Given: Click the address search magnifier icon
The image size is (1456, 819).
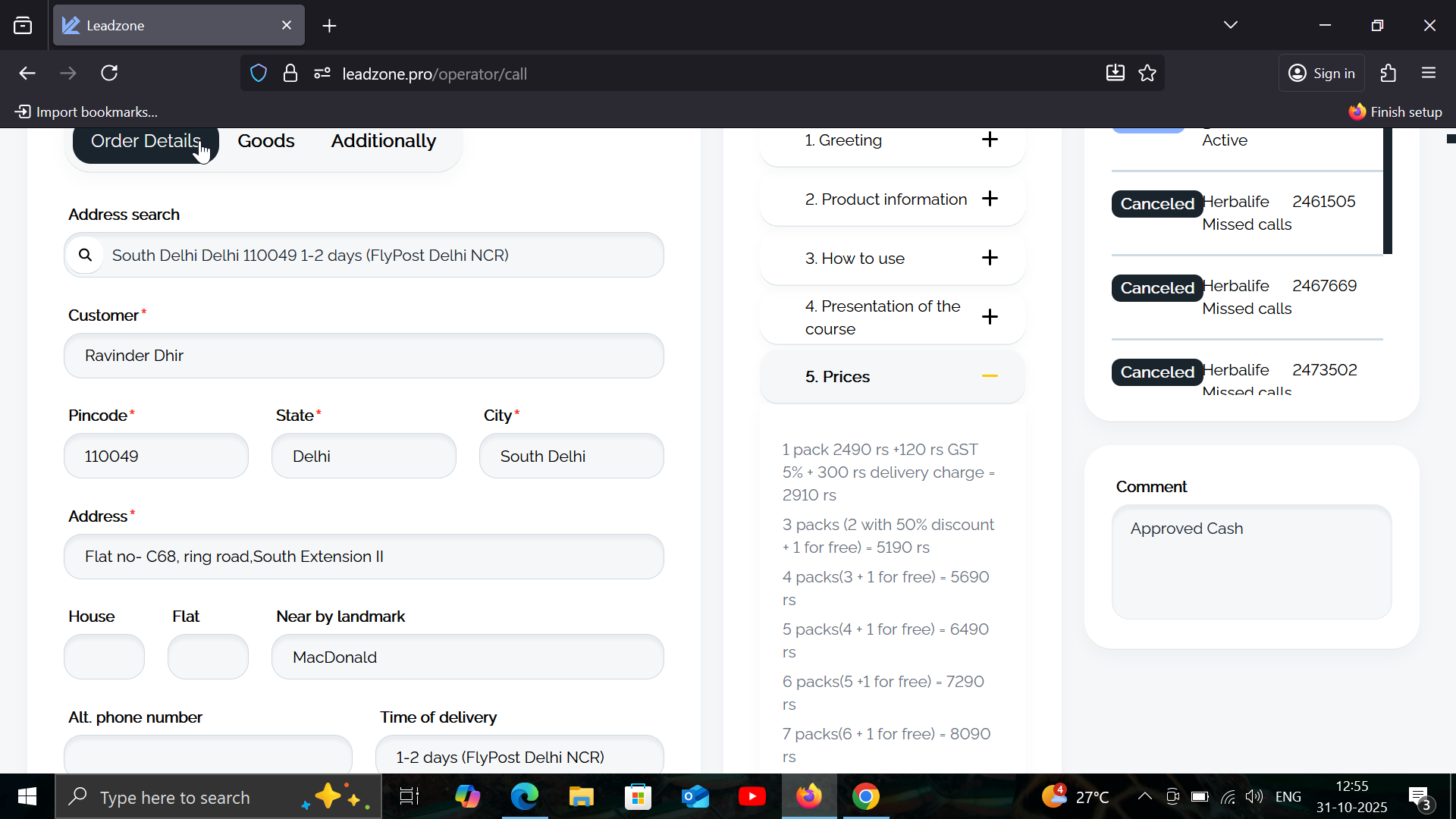Looking at the screenshot, I should (85, 255).
